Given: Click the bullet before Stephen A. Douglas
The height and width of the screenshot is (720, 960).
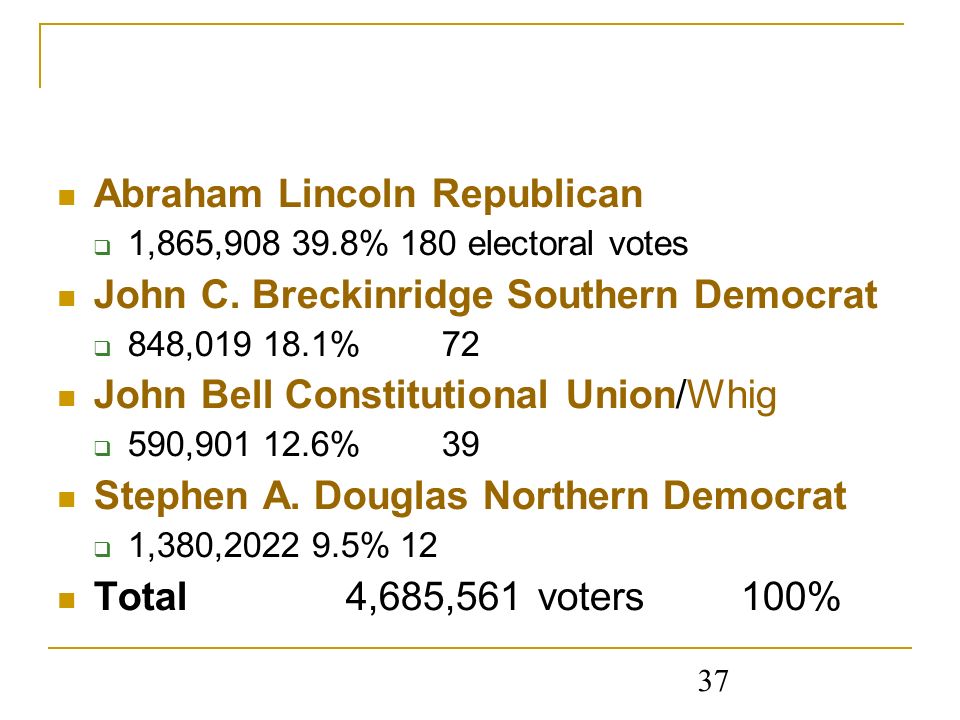Looking at the screenshot, I should 66,499.
